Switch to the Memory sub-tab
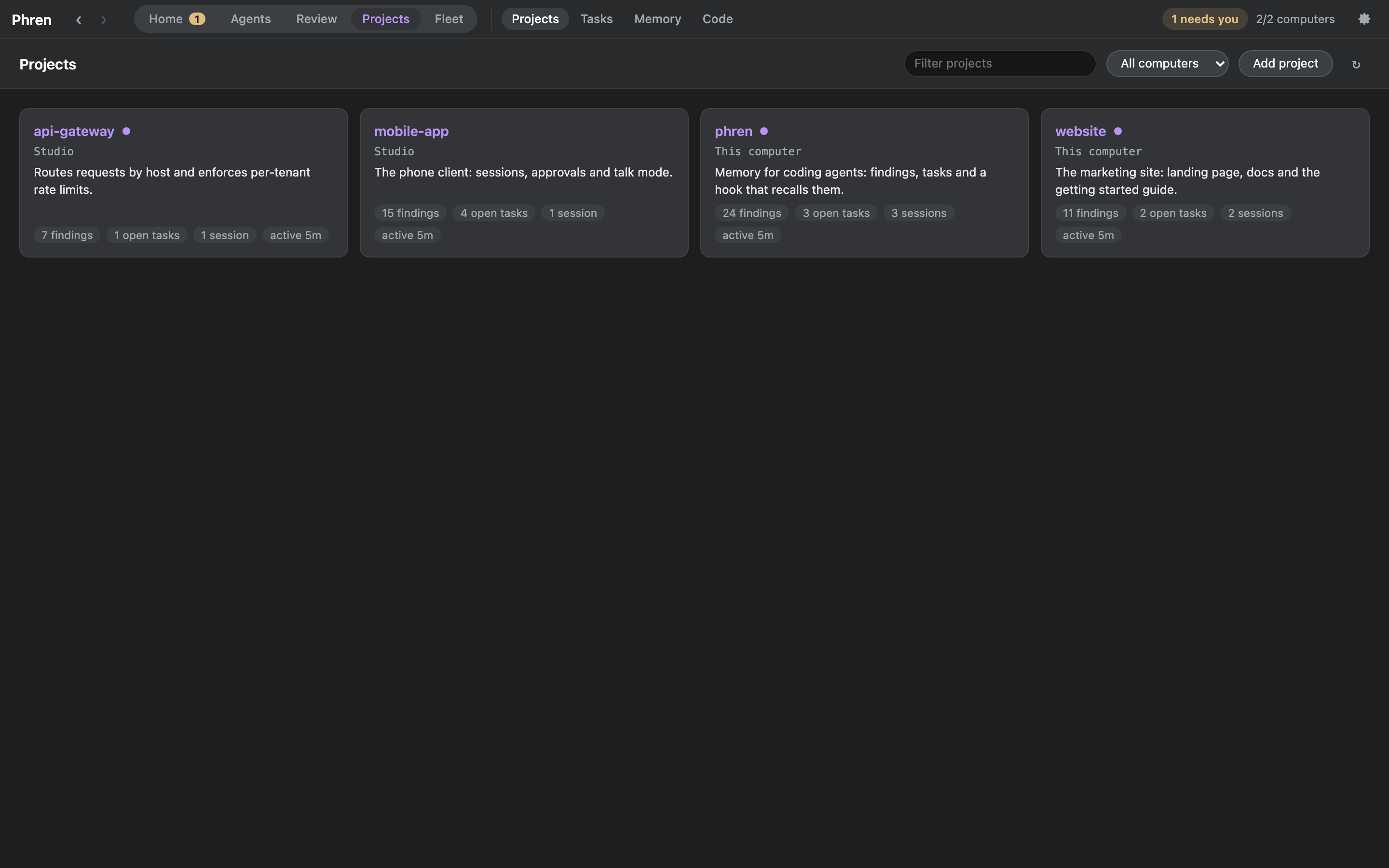Viewport: 1389px width, 868px height. tap(657, 19)
